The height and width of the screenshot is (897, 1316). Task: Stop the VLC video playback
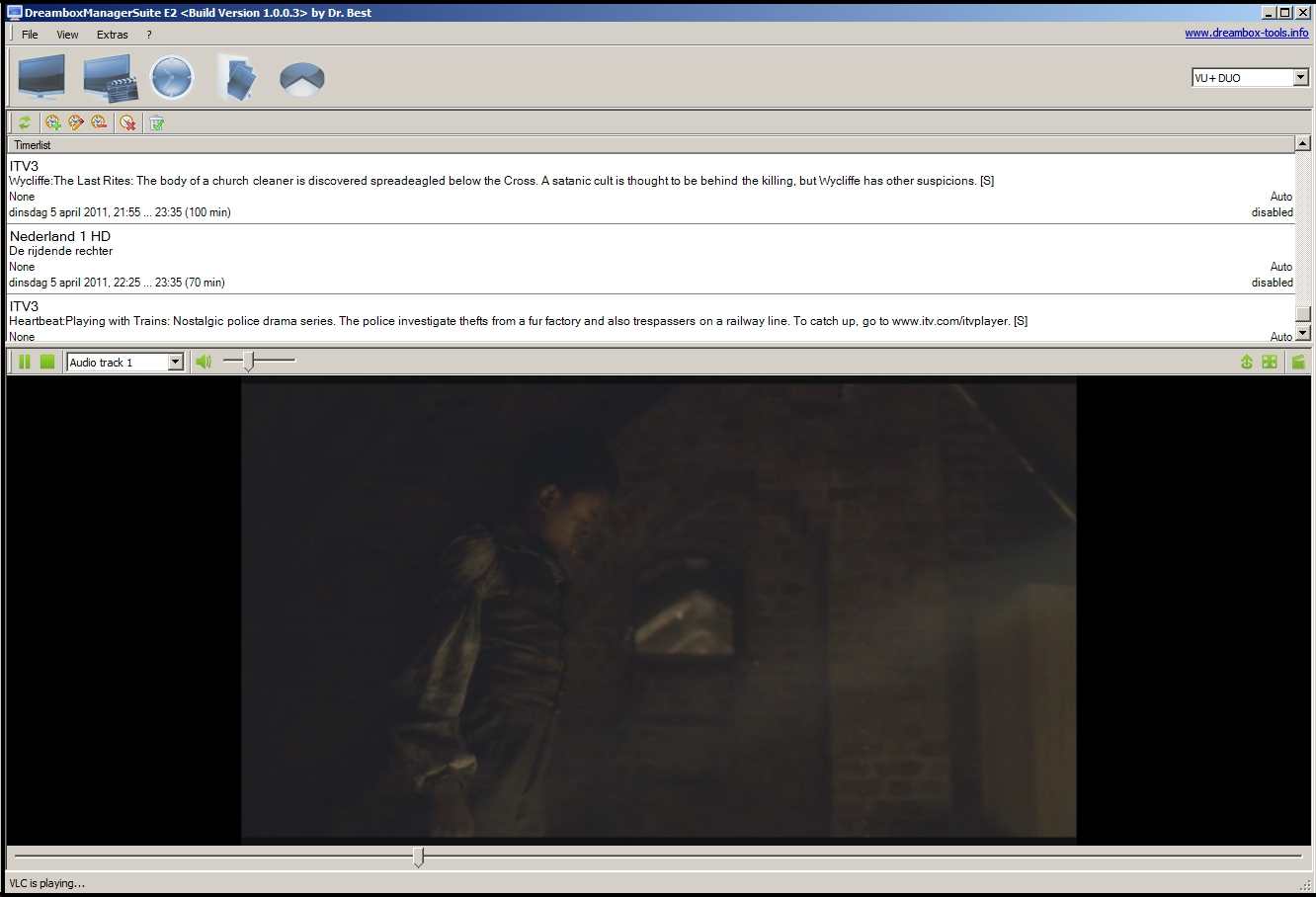(x=47, y=362)
